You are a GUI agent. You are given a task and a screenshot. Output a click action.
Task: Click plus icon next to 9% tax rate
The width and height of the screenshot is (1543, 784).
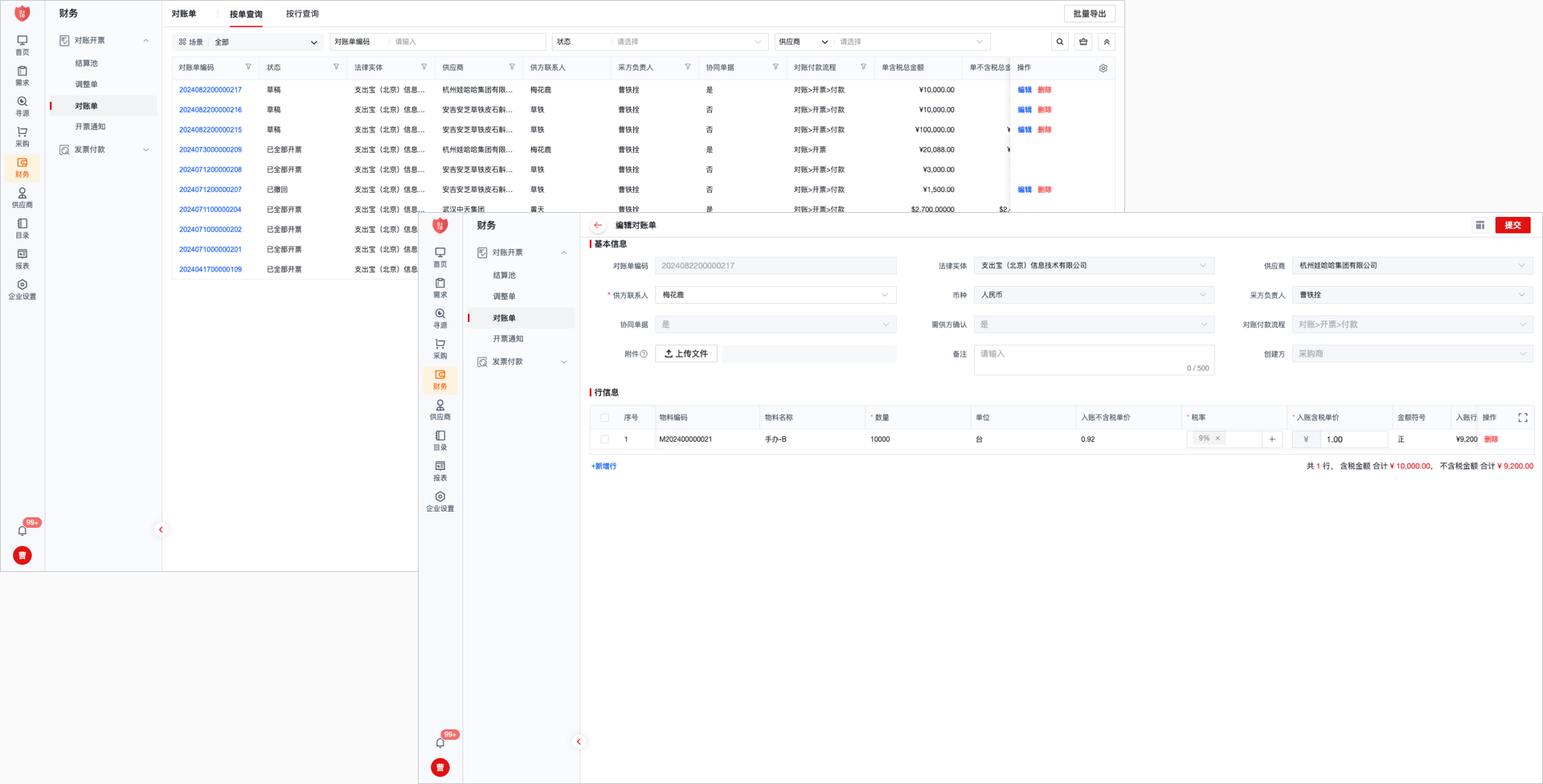click(x=1272, y=439)
